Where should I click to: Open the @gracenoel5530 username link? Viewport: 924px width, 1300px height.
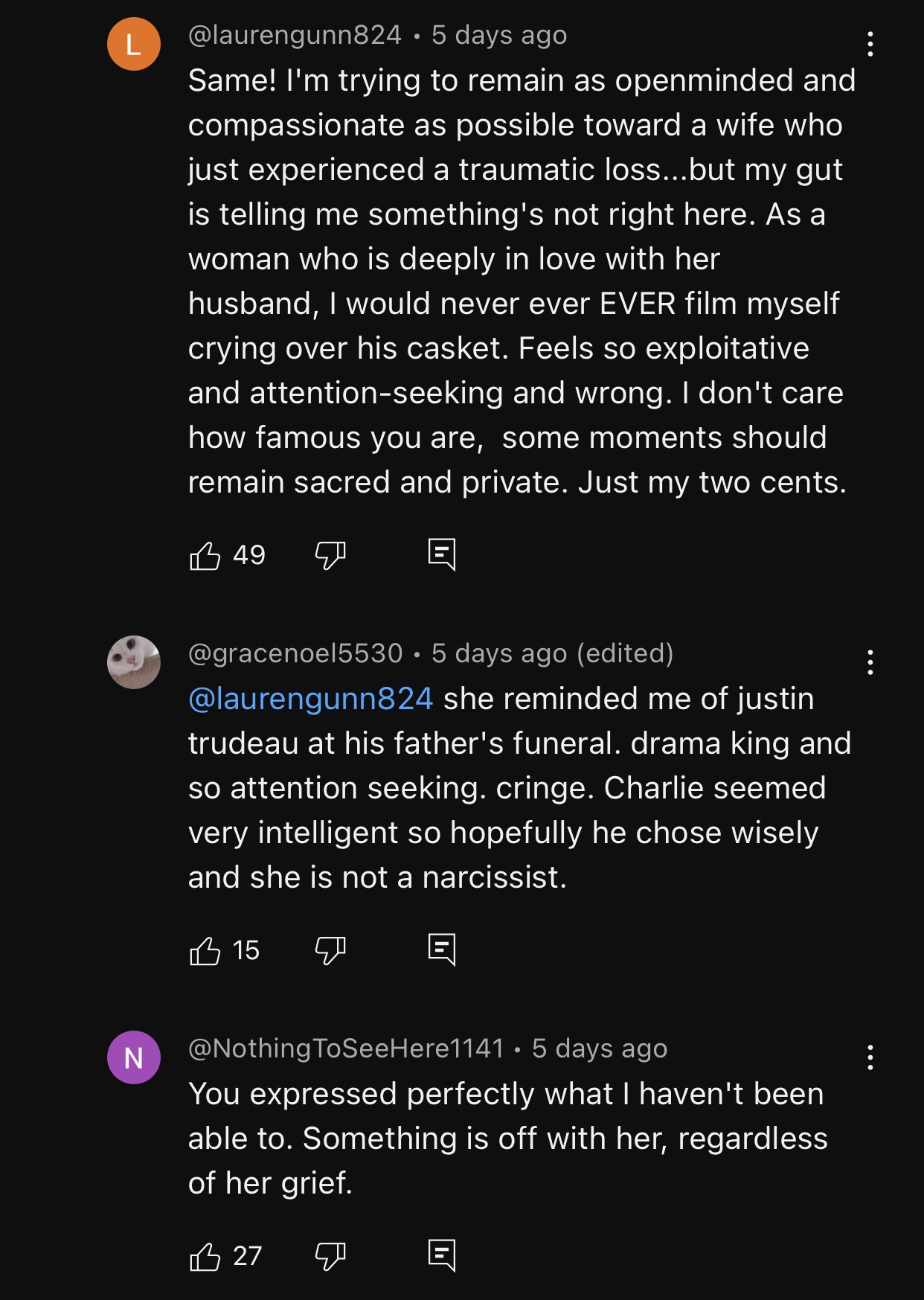[295, 653]
